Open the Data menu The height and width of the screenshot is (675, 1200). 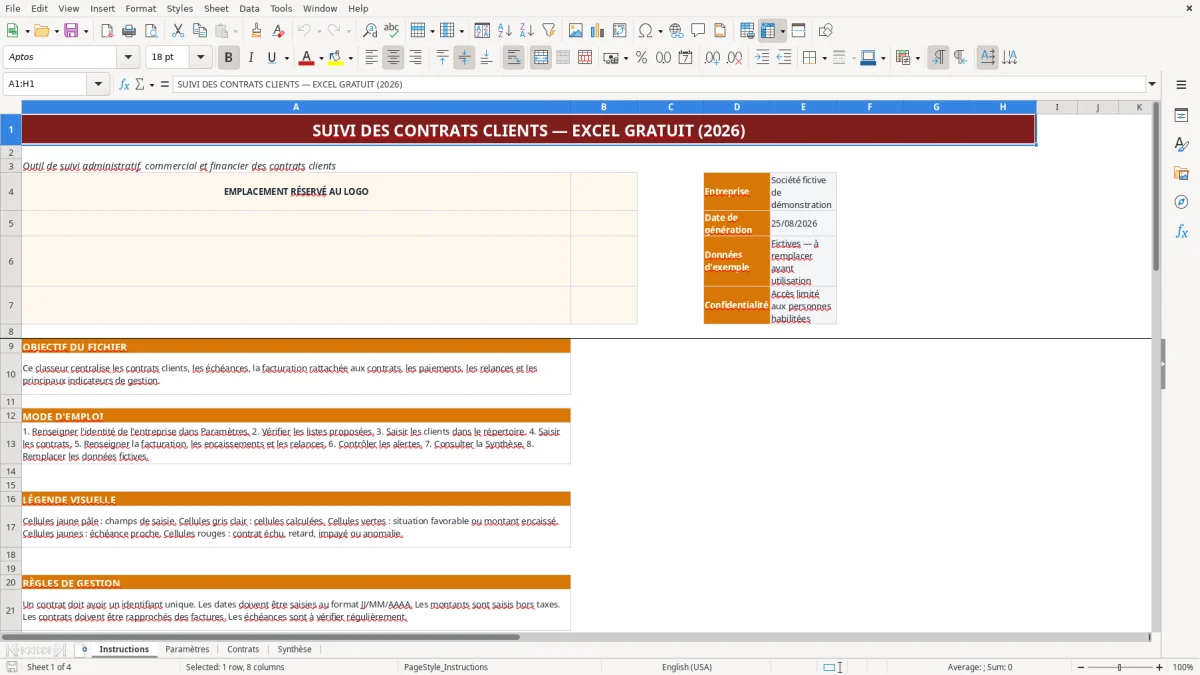click(x=249, y=8)
